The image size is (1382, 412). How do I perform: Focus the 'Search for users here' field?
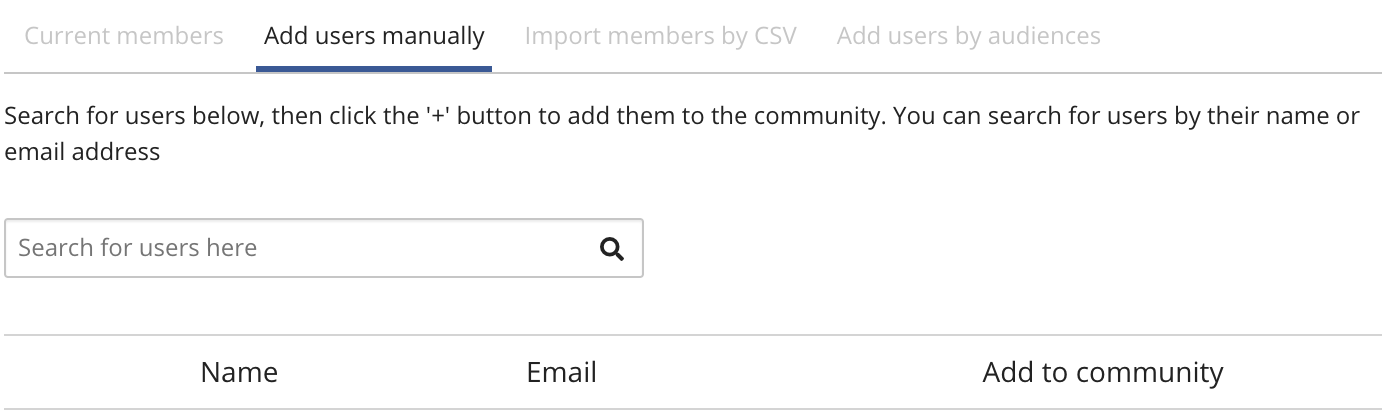[300, 248]
